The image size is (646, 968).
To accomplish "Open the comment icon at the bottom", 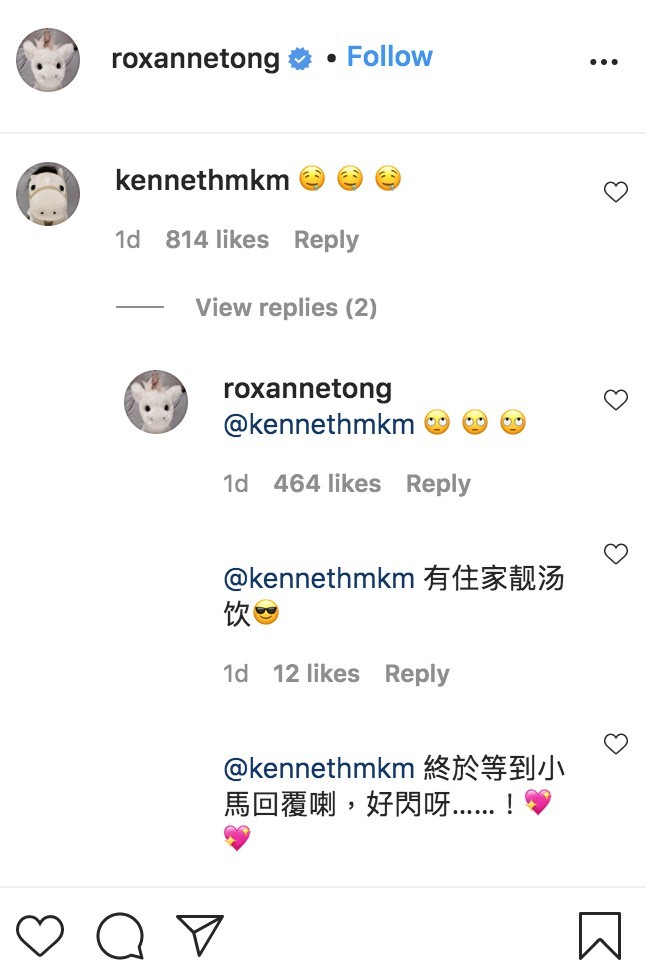I will pos(120,935).
